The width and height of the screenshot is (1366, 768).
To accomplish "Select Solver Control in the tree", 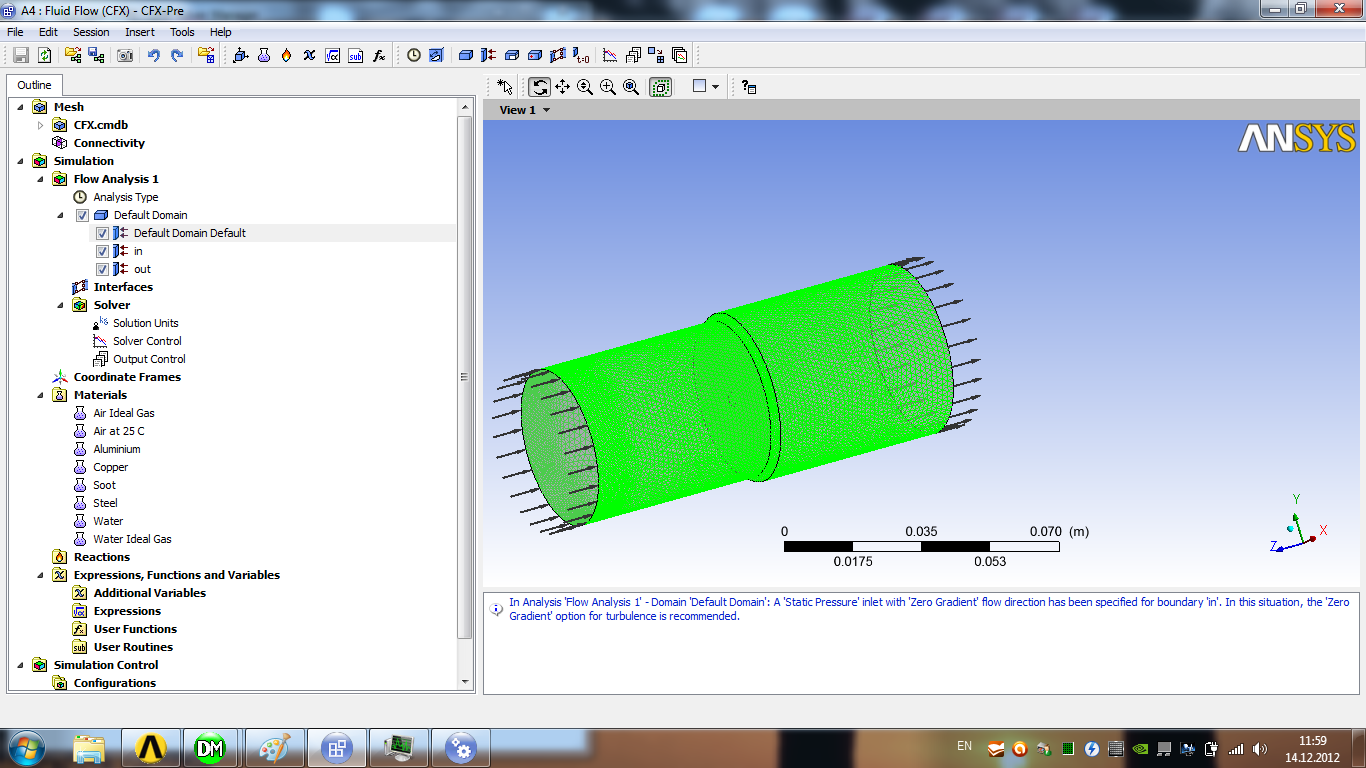I will point(147,341).
